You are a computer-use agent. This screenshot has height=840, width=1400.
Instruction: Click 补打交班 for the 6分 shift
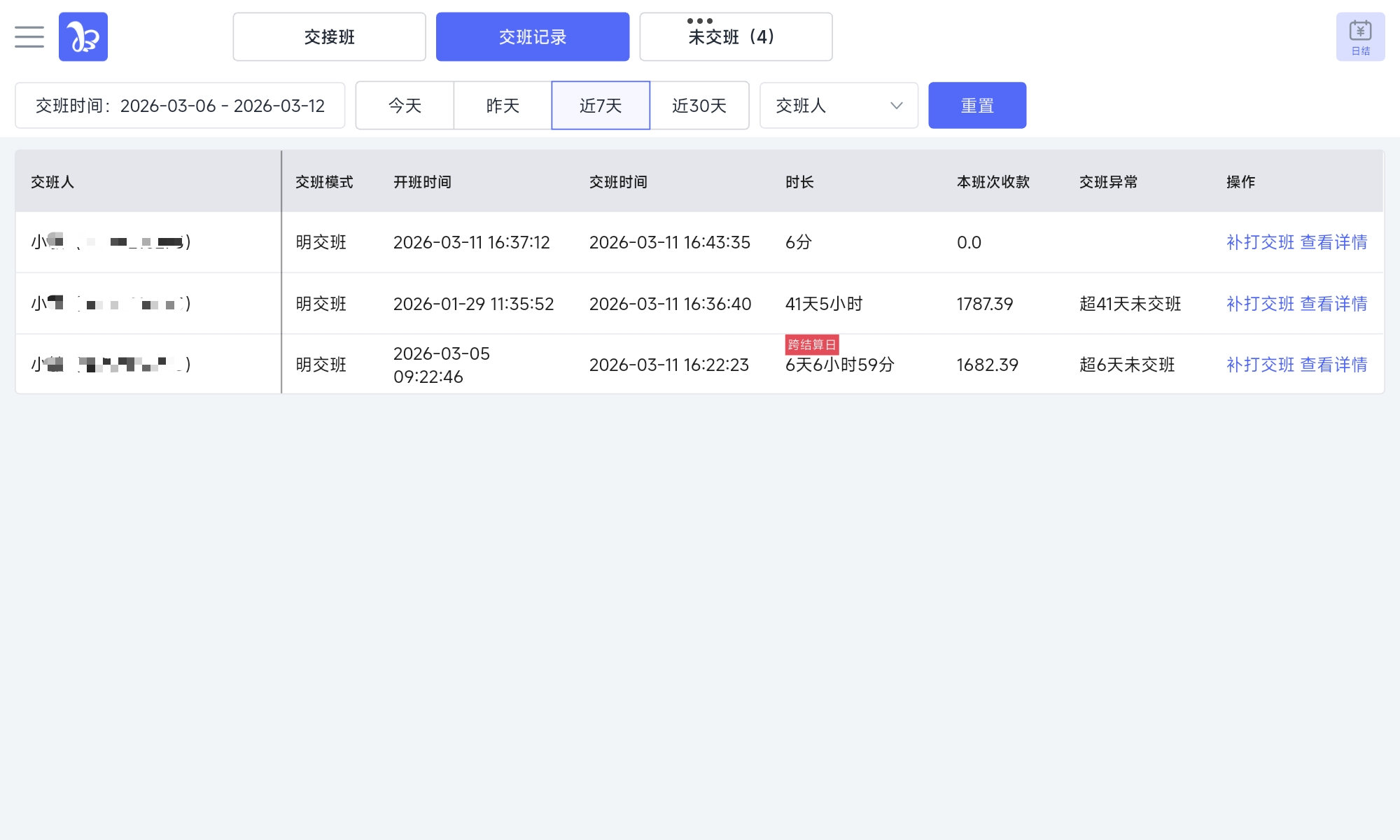[x=1260, y=242]
